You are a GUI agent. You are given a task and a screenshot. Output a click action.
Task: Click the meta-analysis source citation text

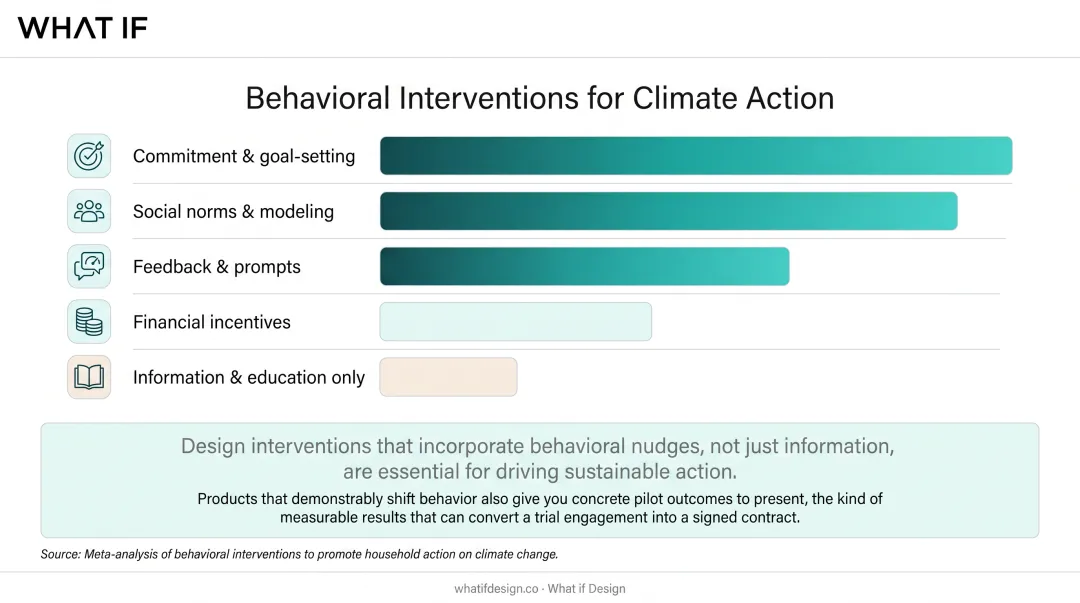[x=299, y=554]
